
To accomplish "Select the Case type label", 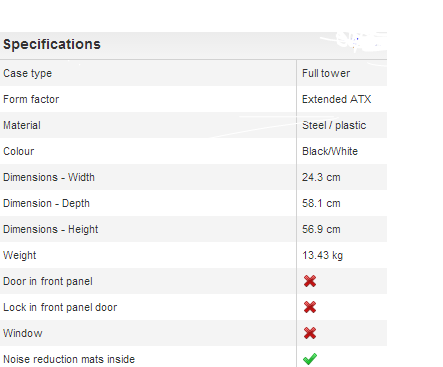I will pos(28,74).
